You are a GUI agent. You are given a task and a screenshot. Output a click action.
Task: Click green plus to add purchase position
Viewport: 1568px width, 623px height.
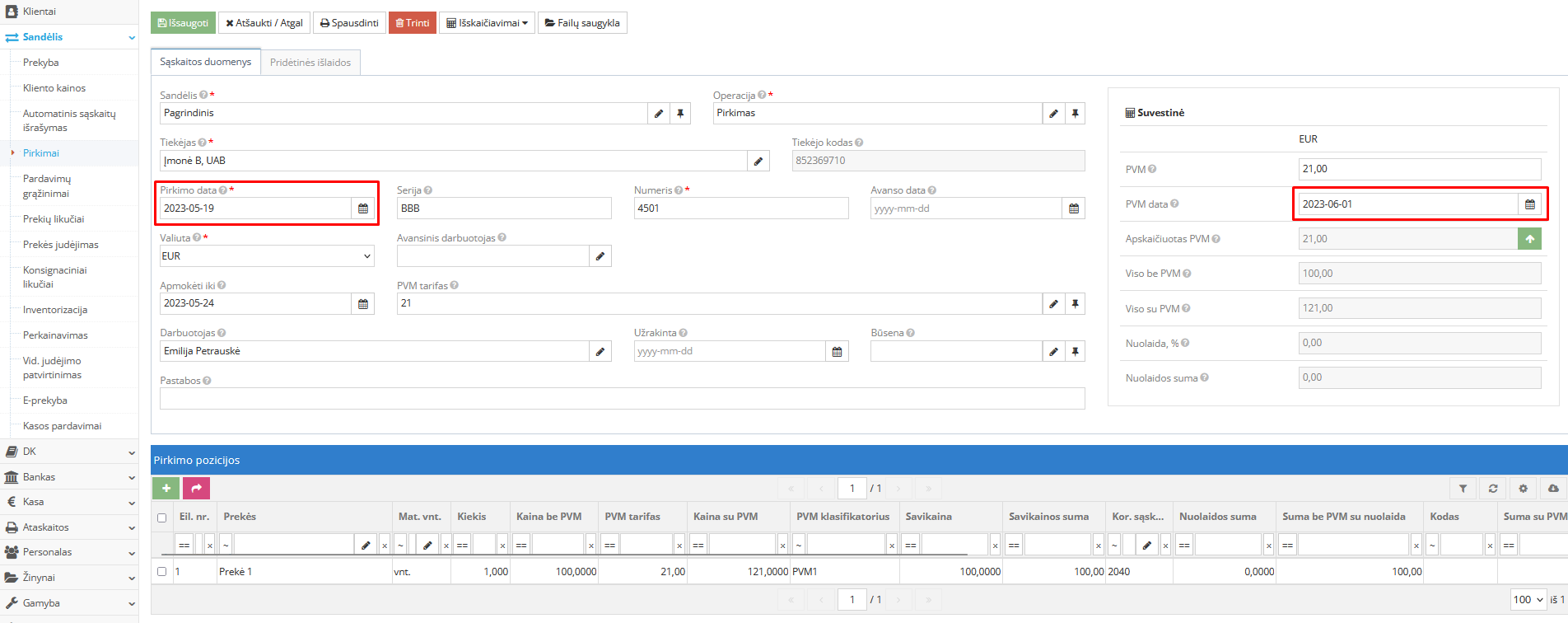pos(166,489)
